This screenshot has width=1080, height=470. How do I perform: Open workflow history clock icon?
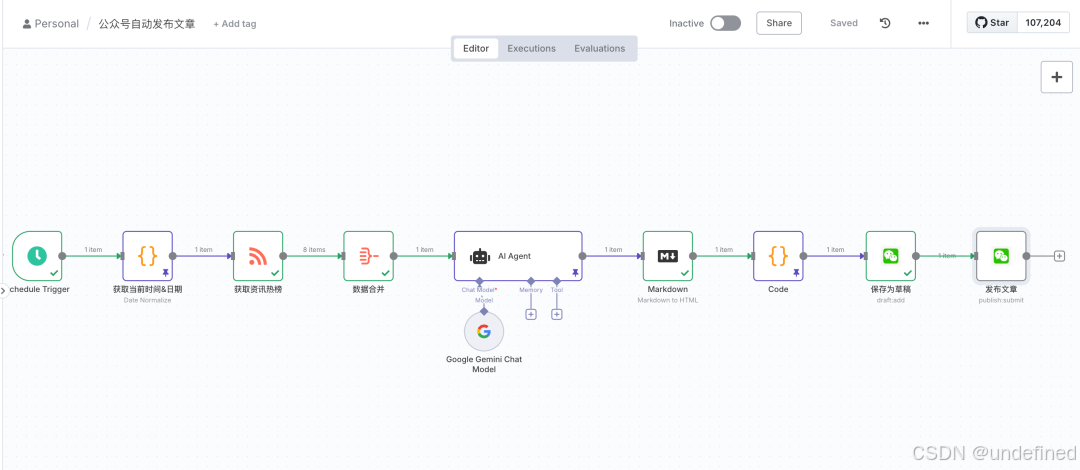(x=885, y=23)
